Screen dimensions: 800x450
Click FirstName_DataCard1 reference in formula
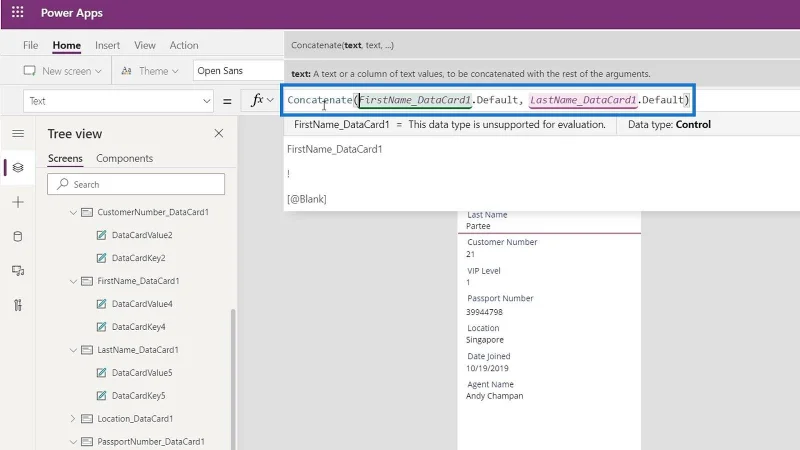tap(415, 100)
